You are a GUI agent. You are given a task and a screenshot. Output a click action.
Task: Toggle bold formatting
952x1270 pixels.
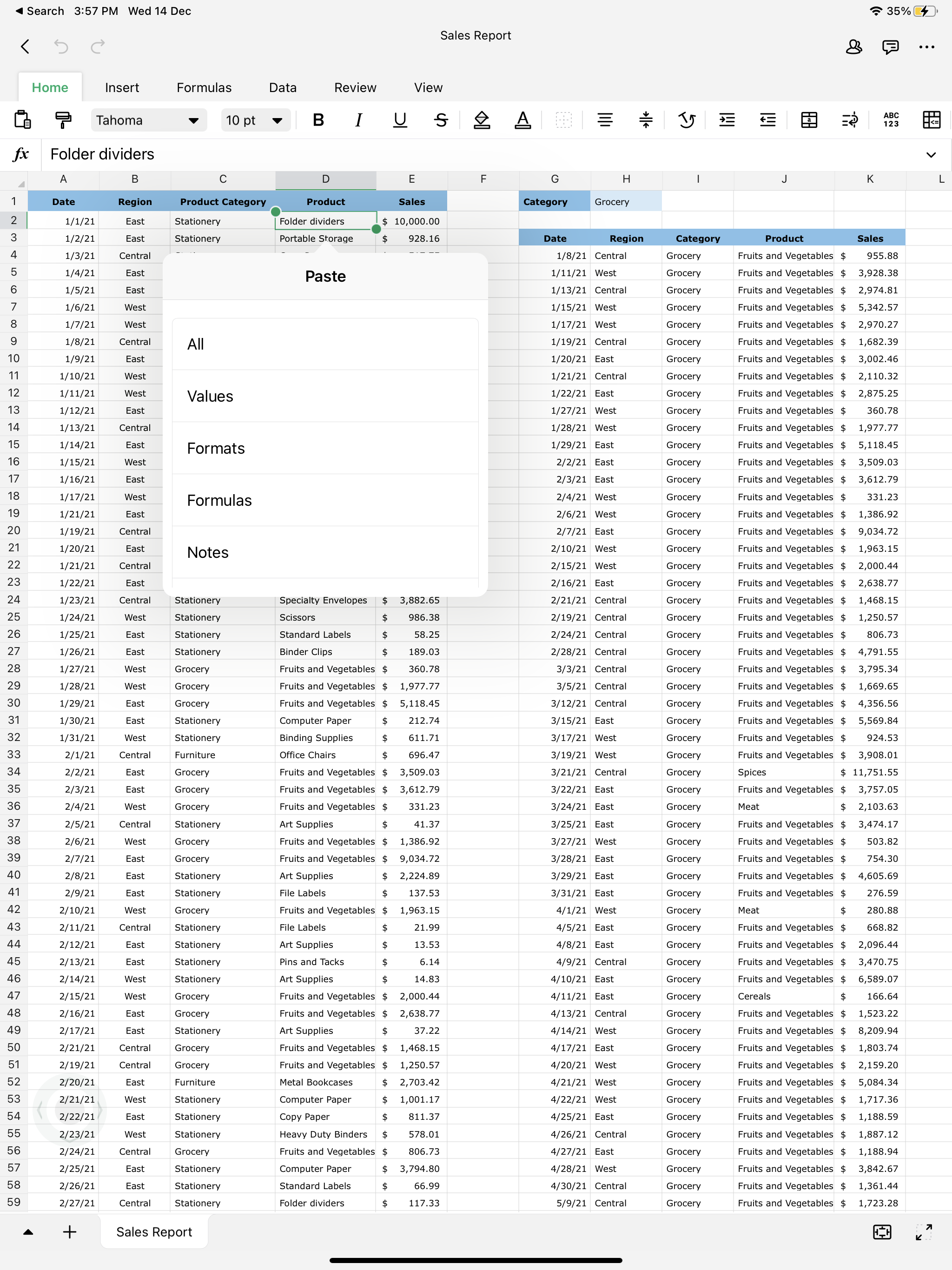click(x=318, y=120)
